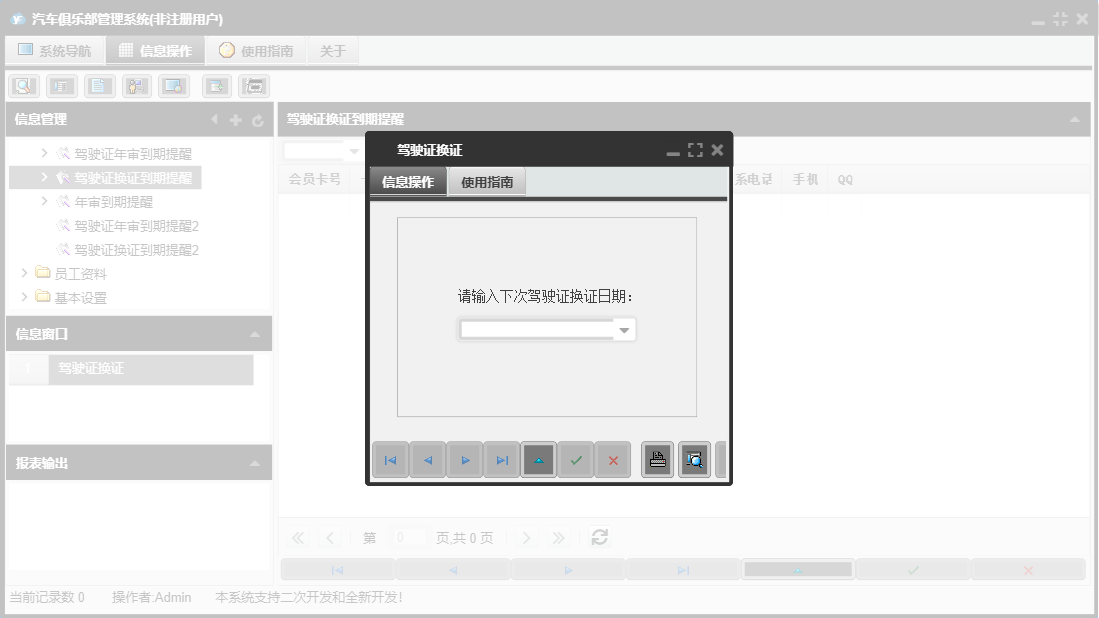Image resolution: width=1099 pixels, height=618 pixels.
Task: Switch to the 使用指南 tab in the dialog
Action: (489, 183)
